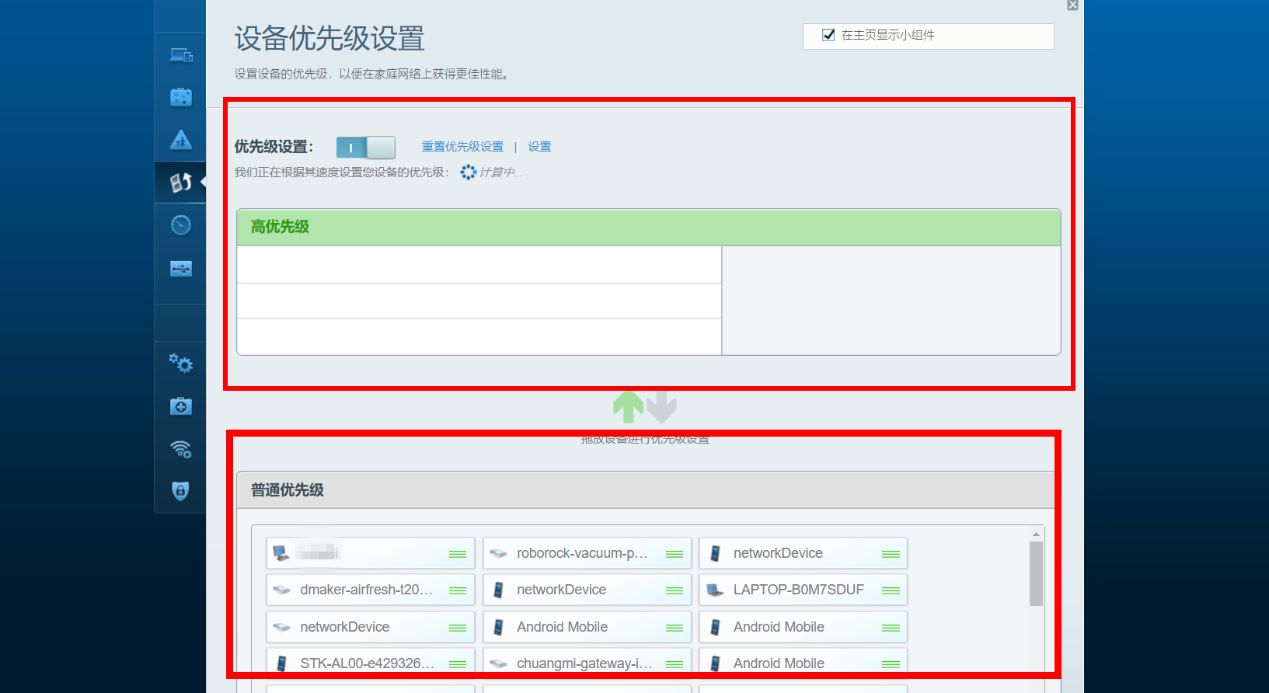Open the External Storage USB icon
1269x693 pixels.
(x=181, y=268)
